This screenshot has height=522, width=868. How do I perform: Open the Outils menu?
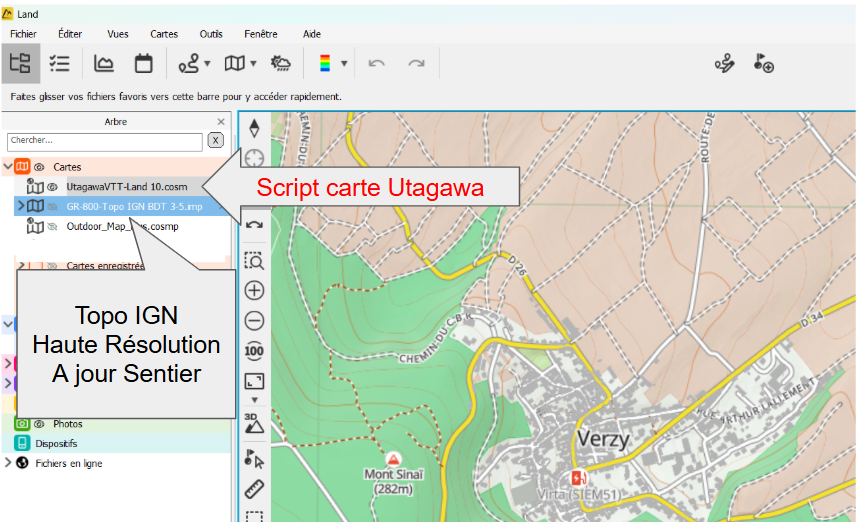211,34
